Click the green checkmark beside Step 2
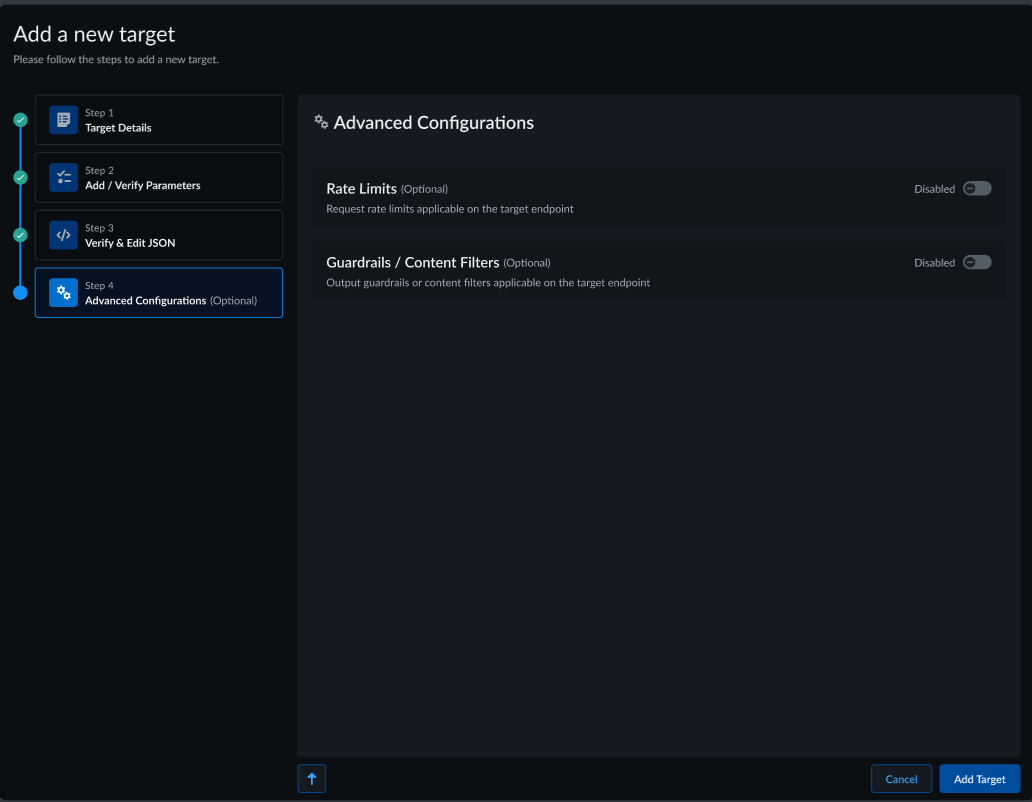This screenshot has width=1032, height=802. pyautogui.click(x=20, y=178)
